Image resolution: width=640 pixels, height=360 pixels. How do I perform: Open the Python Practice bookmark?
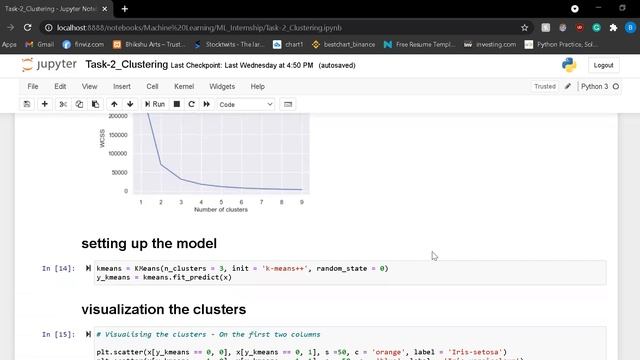561,44
